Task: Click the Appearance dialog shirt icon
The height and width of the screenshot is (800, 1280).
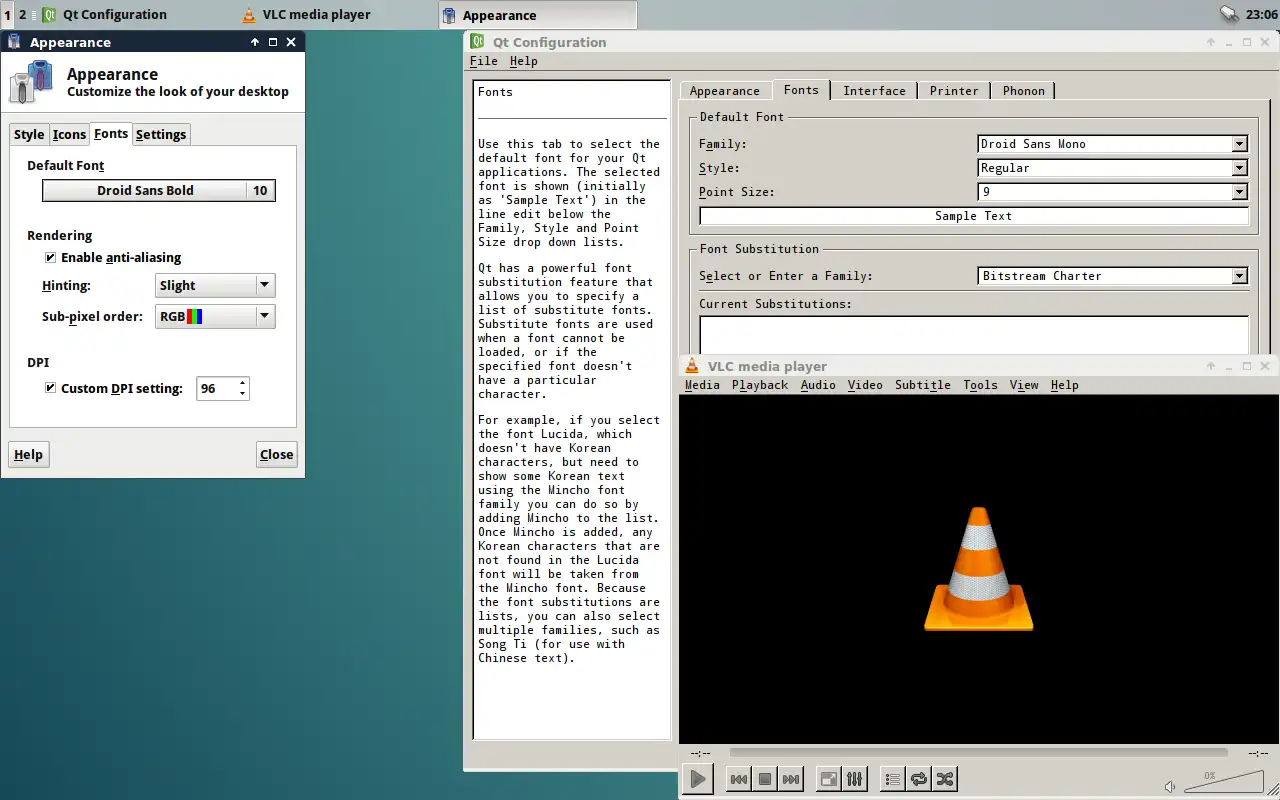Action: 31,82
